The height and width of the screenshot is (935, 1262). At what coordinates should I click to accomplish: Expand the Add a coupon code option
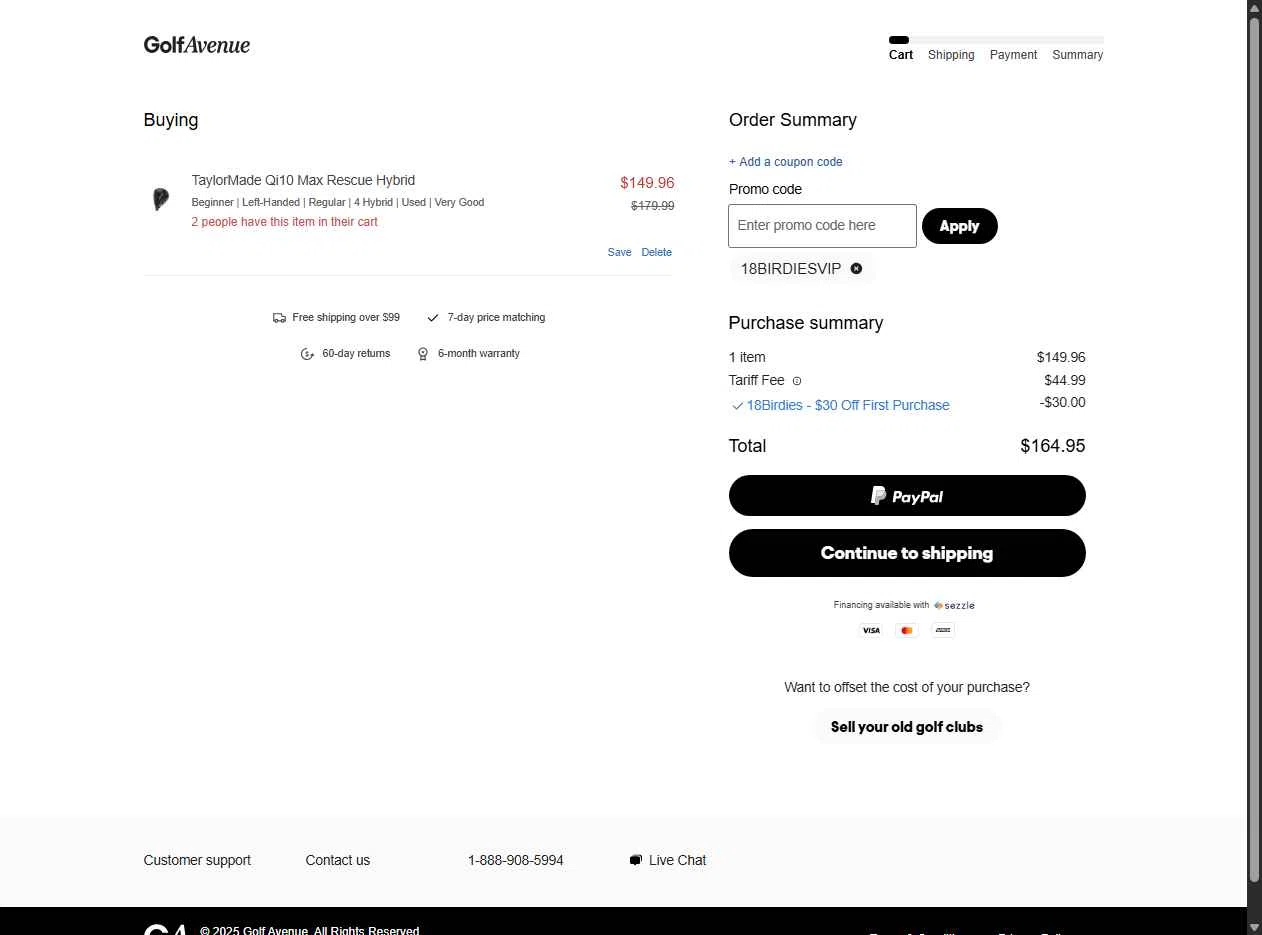pyautogui.click(x=786, y=162)
